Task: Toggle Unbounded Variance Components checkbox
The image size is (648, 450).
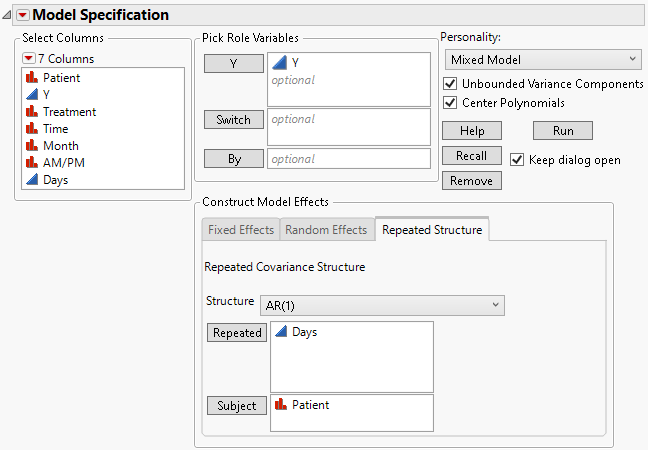Action: pos(450,84)
